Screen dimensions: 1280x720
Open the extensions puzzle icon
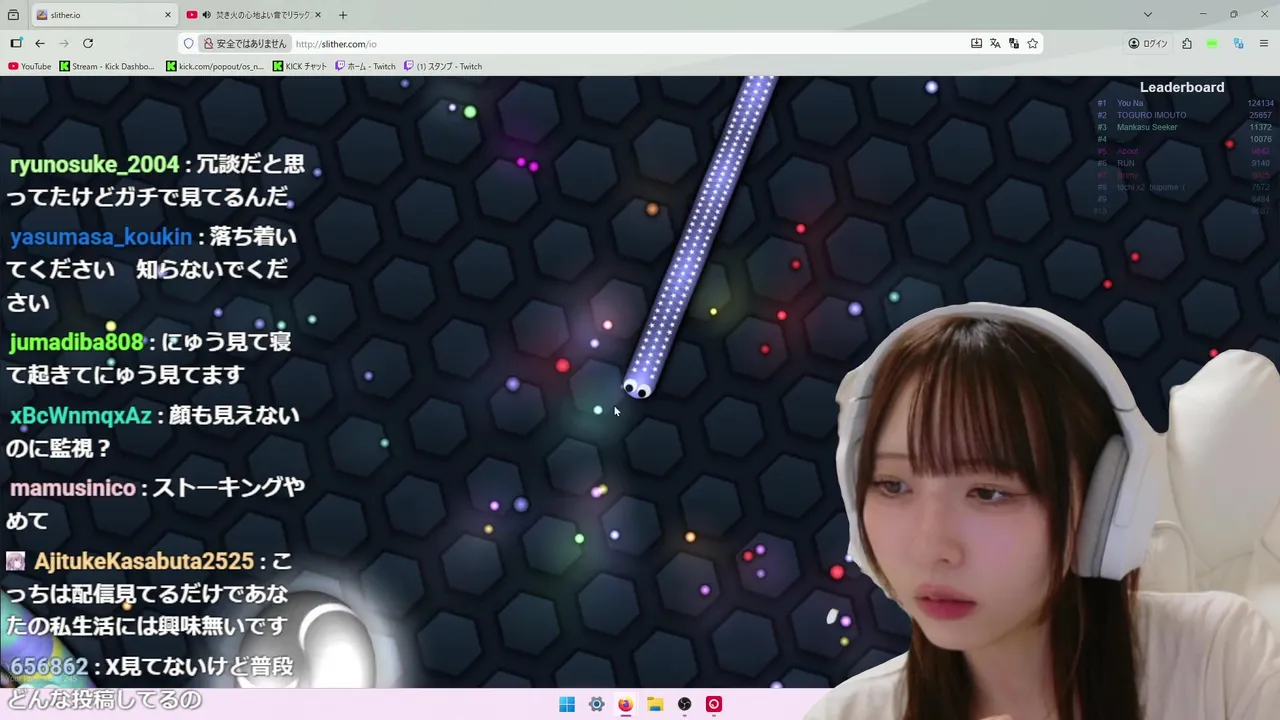pyautogui.click(x=1187, y=43)
